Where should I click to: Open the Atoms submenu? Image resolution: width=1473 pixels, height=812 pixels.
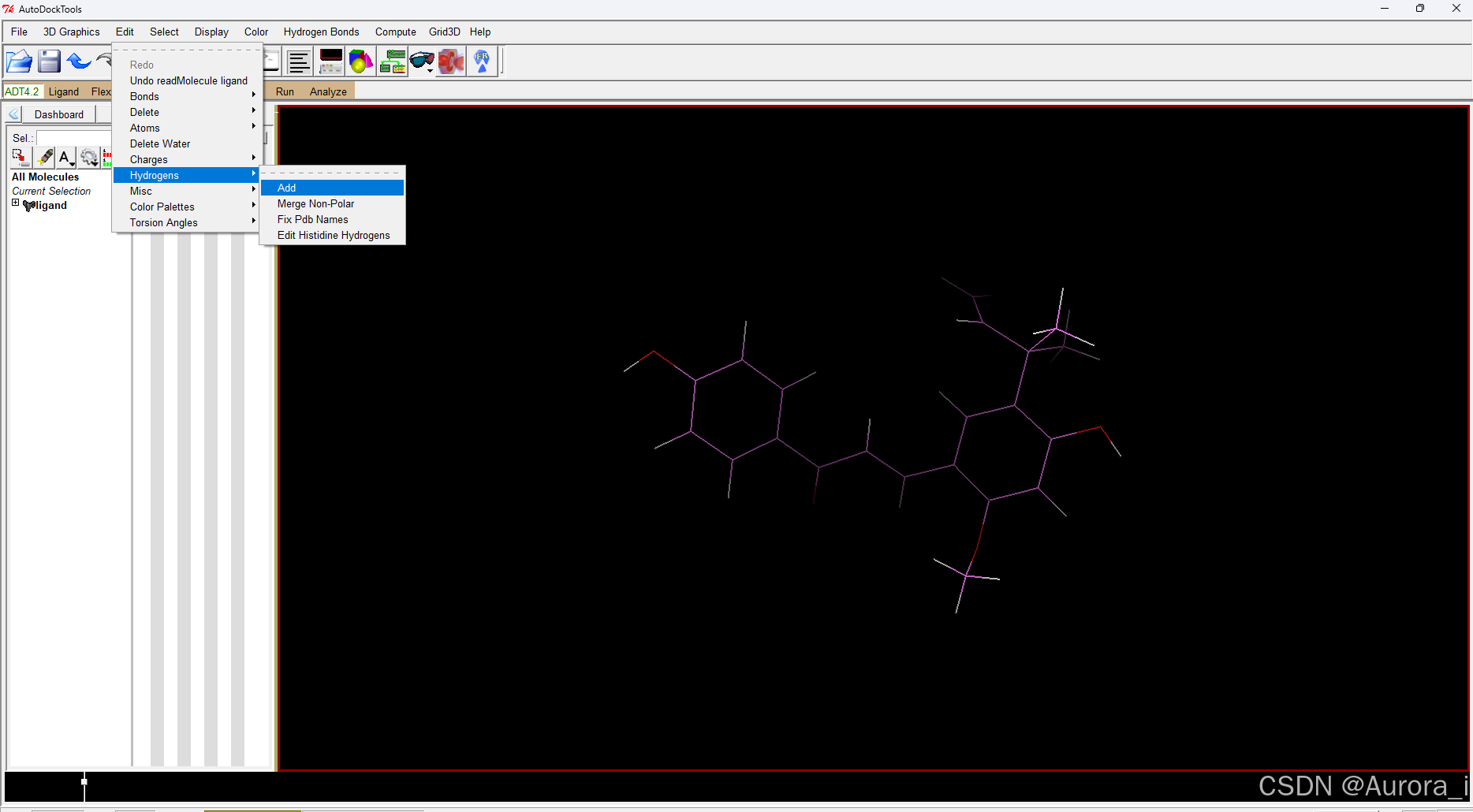pos(187,128)
